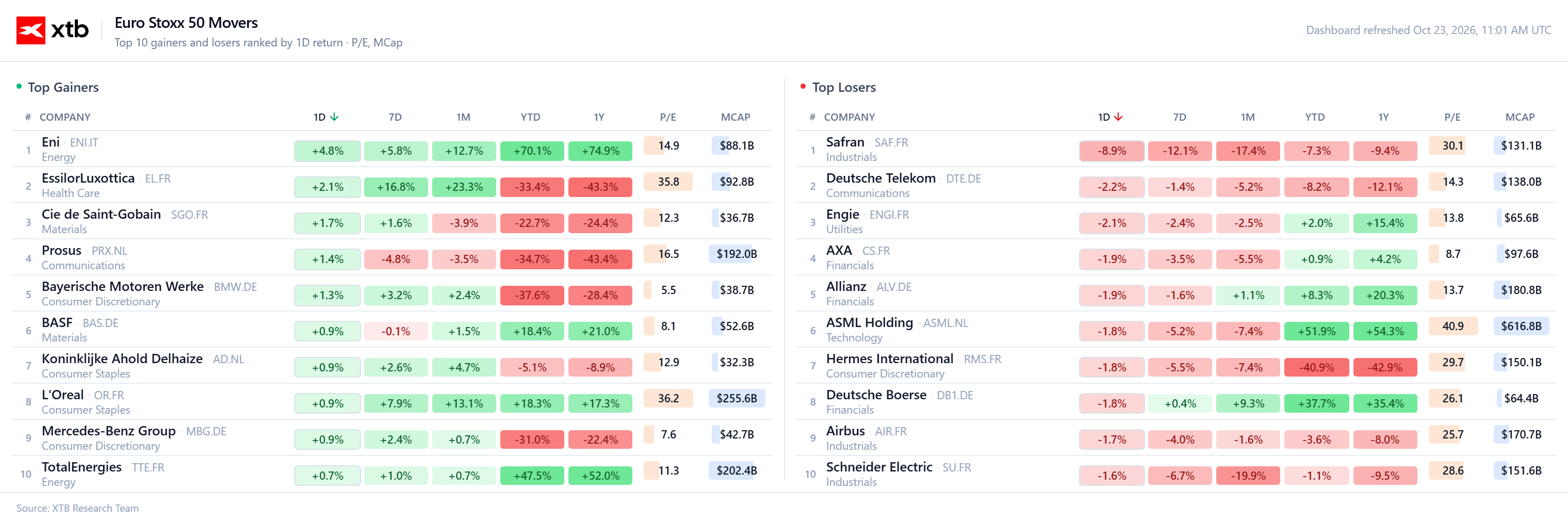Open Prosus in the gainers list

[x=61, y=250]
